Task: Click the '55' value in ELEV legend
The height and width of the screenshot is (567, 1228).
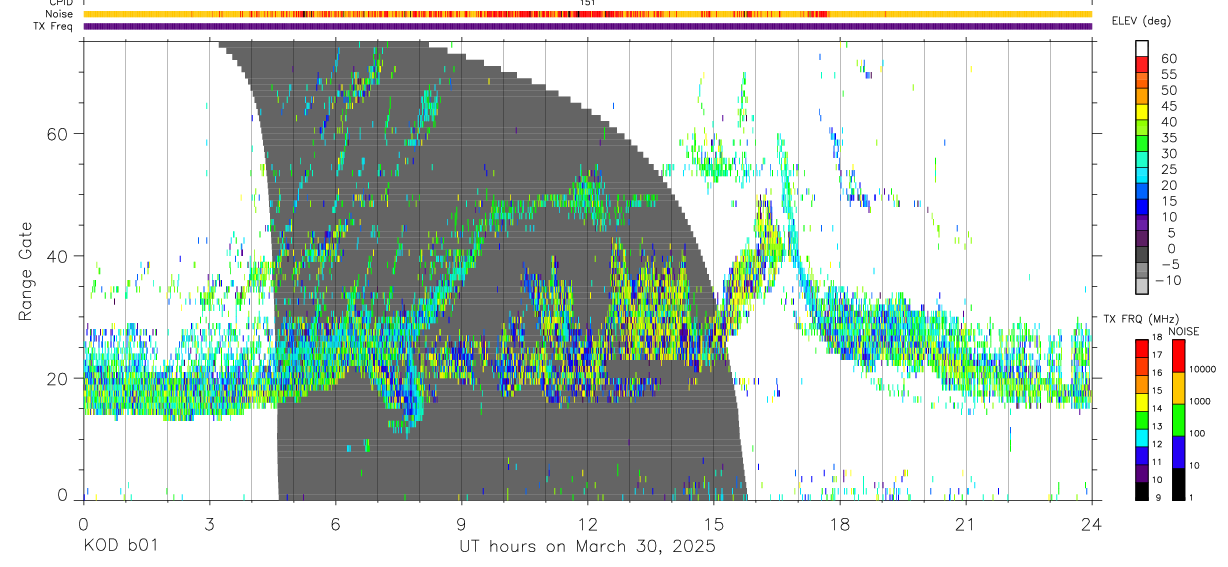Action: pyautogui.click(x=1169, y=75)
